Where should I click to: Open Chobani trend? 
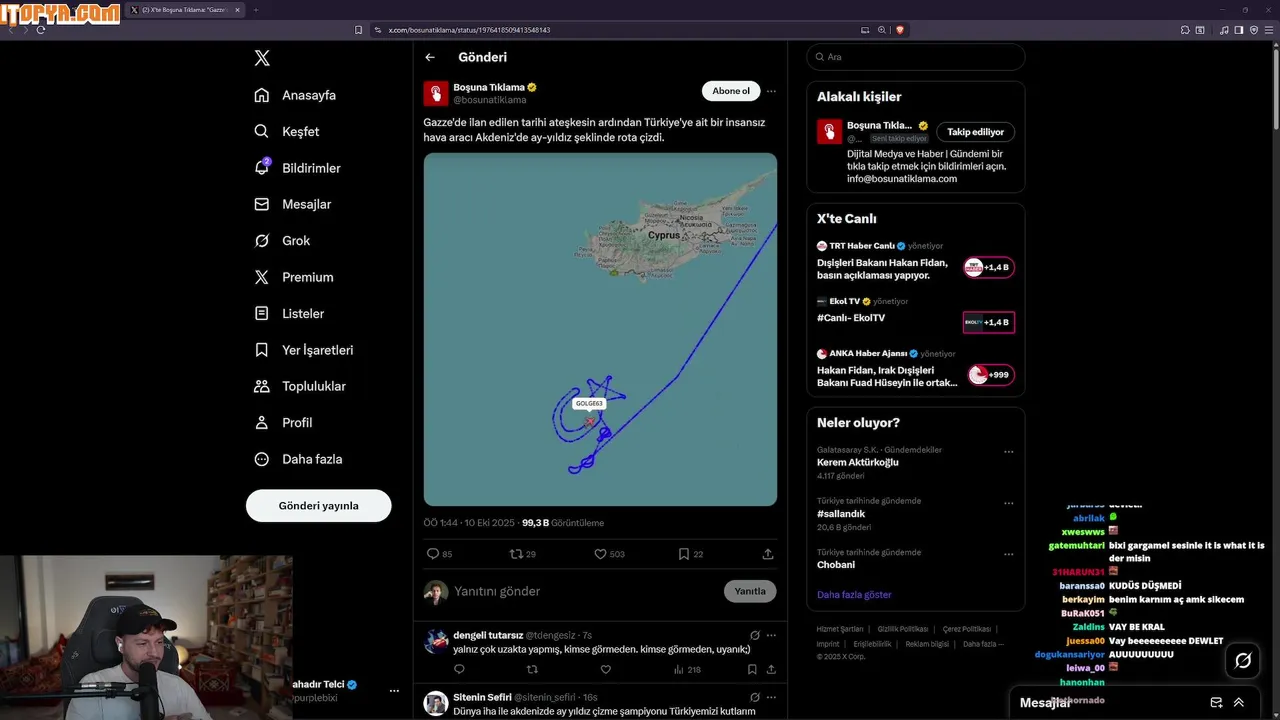pyautogui.click(x=836, y=564)
